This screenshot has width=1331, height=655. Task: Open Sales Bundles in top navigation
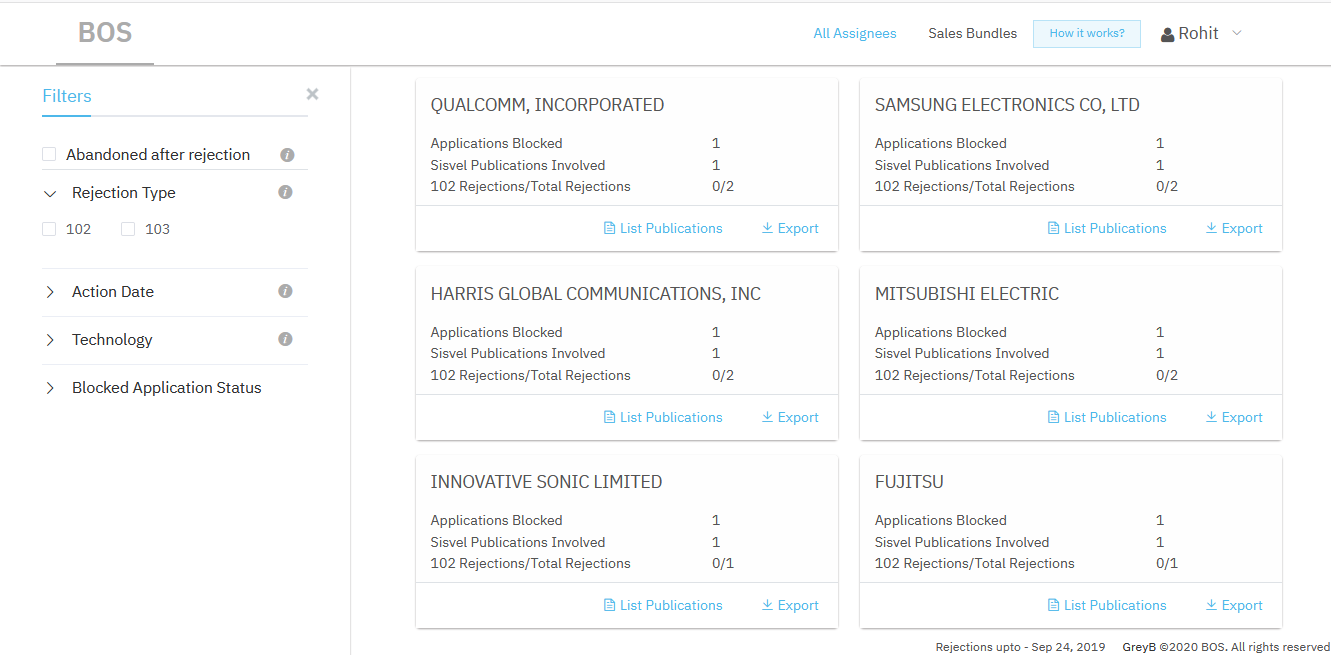click(x=972, y=33)
